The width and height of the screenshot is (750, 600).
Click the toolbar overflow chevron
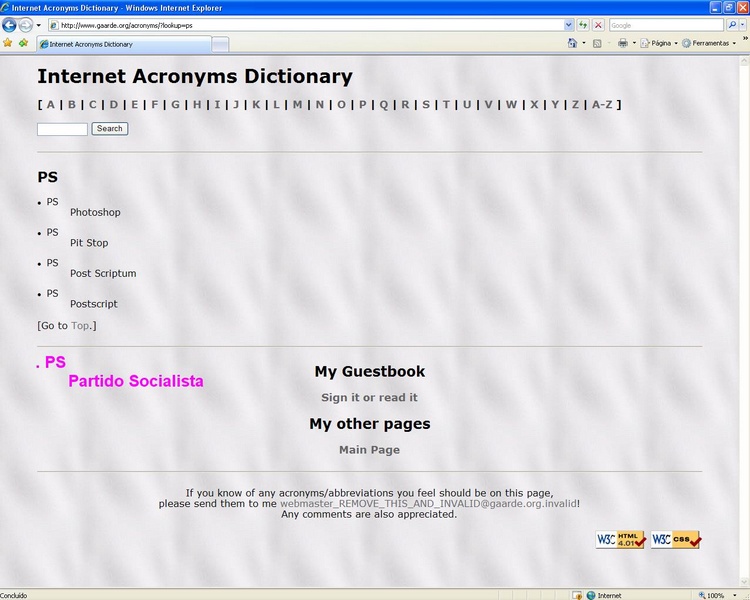[x=745, y=38]
